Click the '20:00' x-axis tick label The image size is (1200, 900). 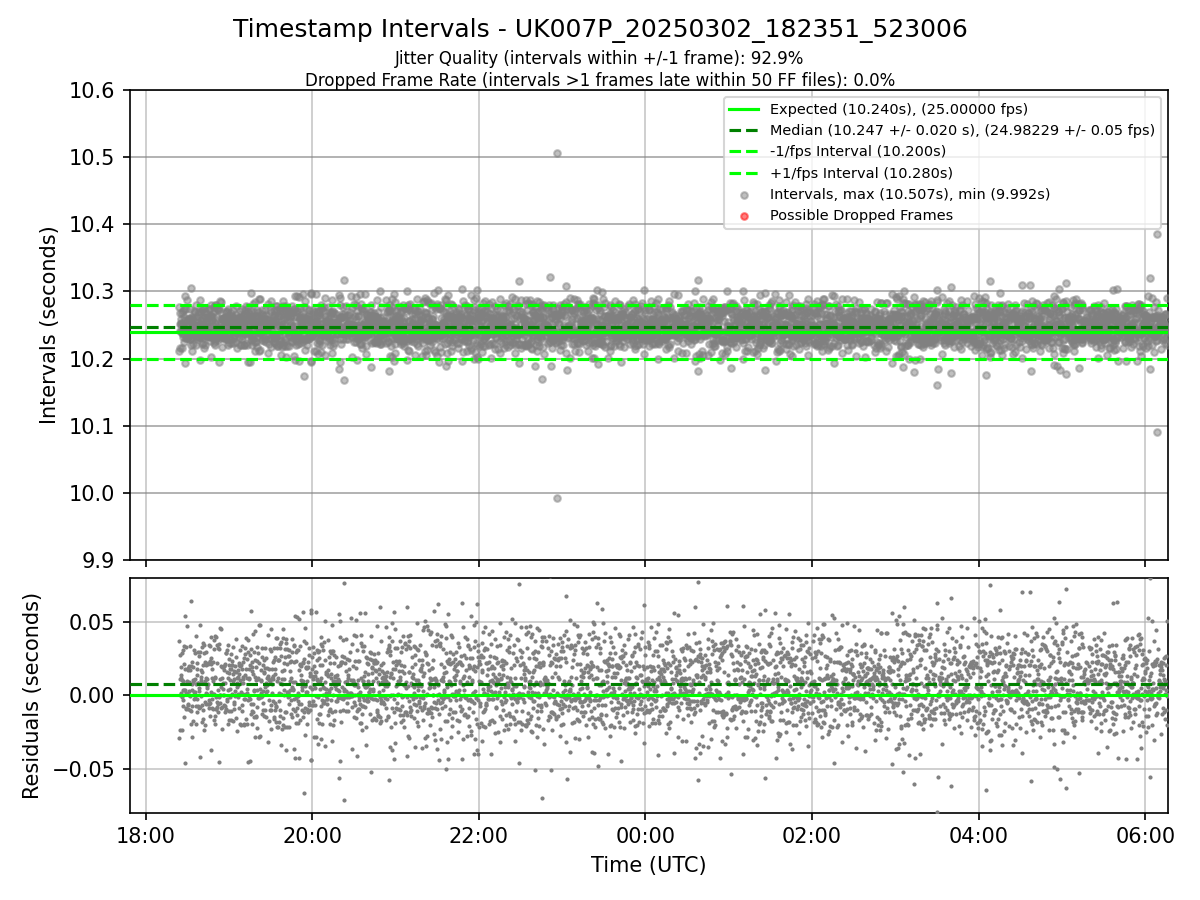312,836
